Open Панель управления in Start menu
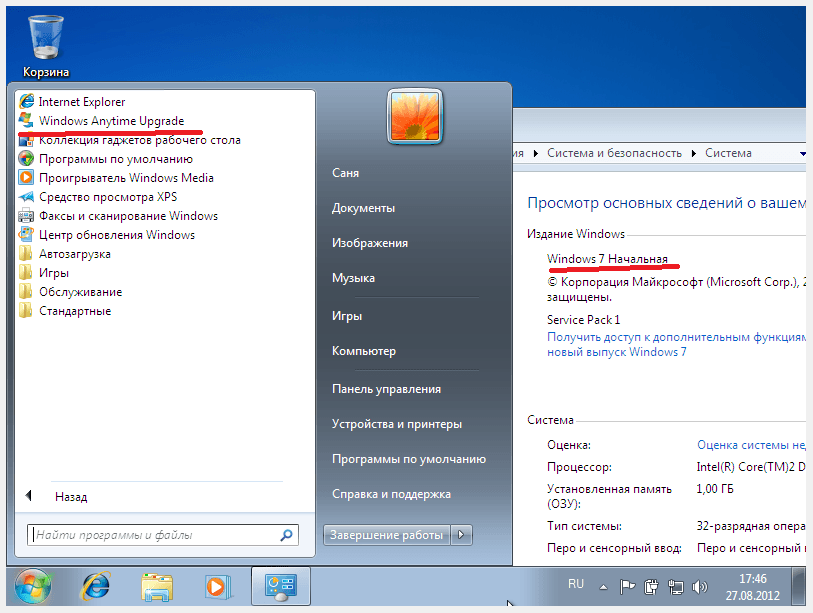 click(386, 389)
